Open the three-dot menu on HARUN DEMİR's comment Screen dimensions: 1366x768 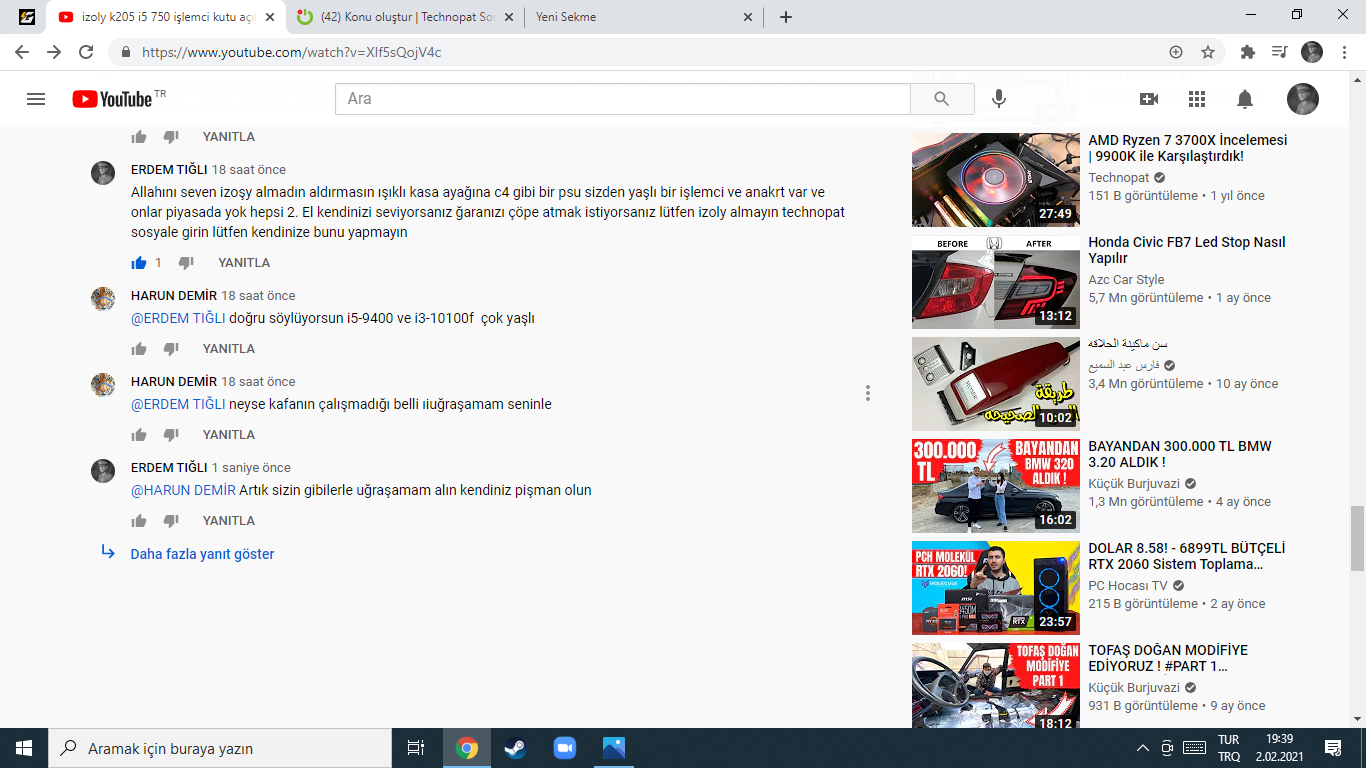(868, 393)
